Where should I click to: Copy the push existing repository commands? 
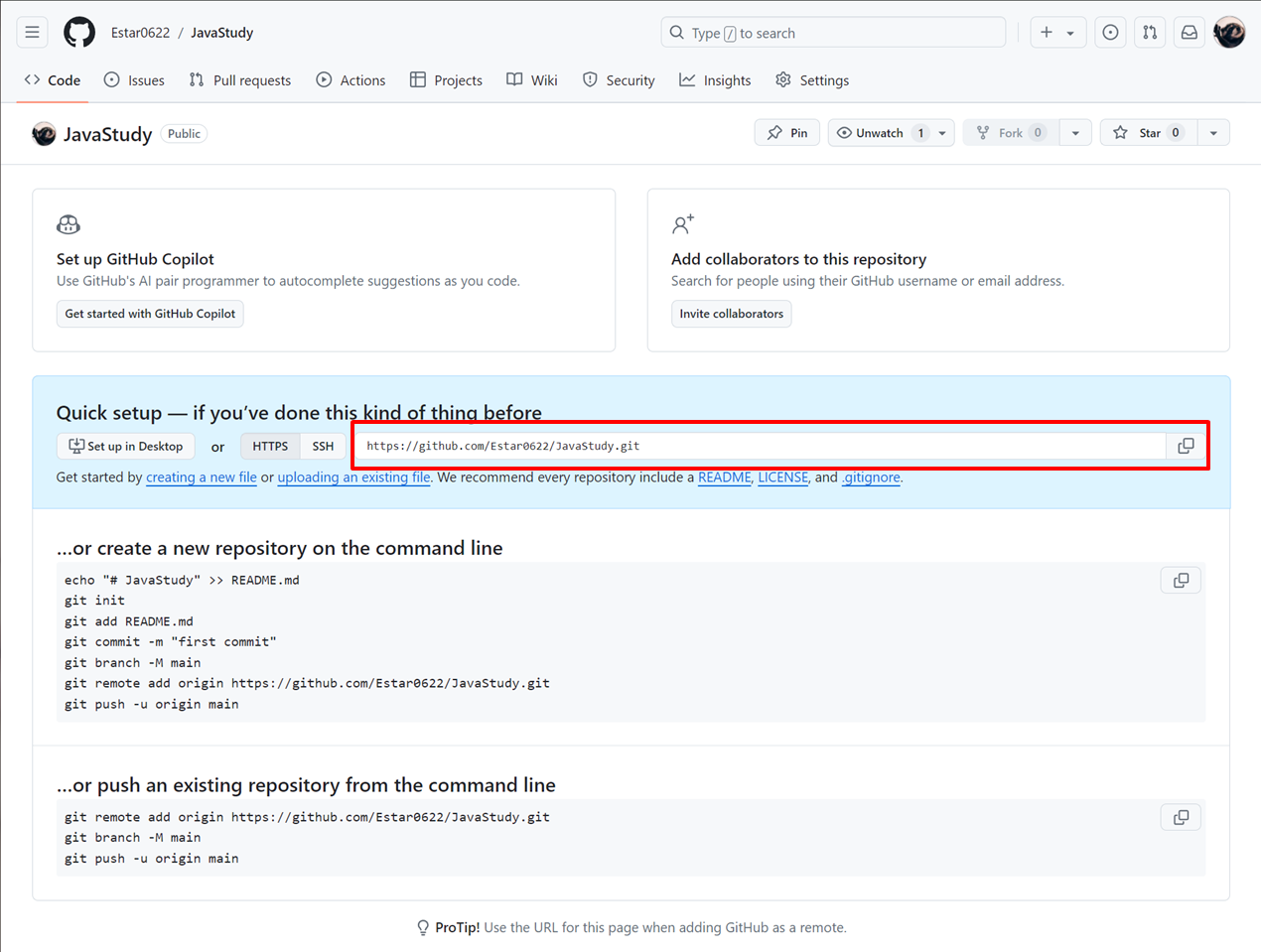(x=1180, y=817)
